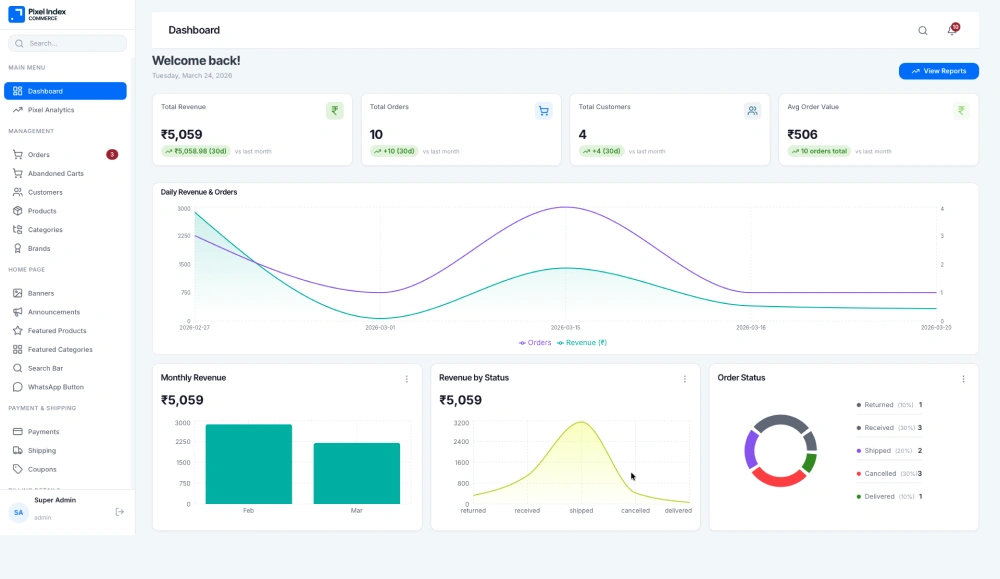
Task: Click the View Reports button
Action: pos(938,71)
